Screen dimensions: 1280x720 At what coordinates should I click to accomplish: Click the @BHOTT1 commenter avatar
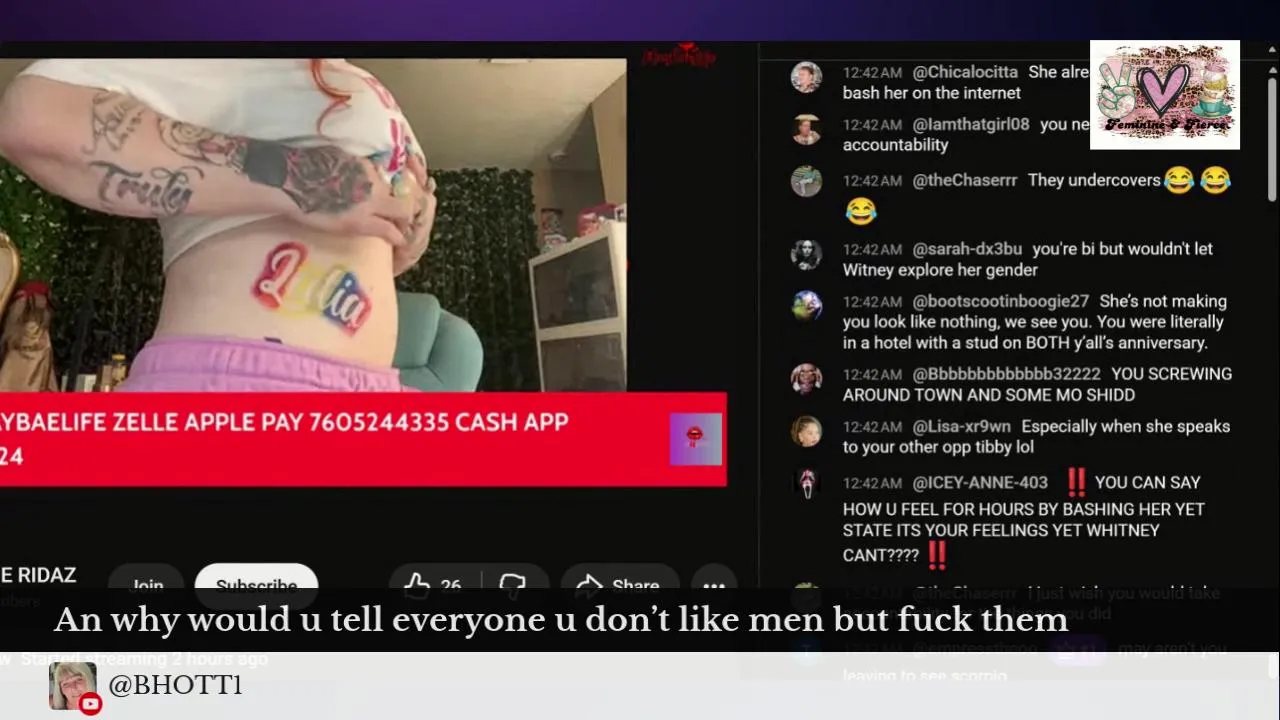(73, 686)
